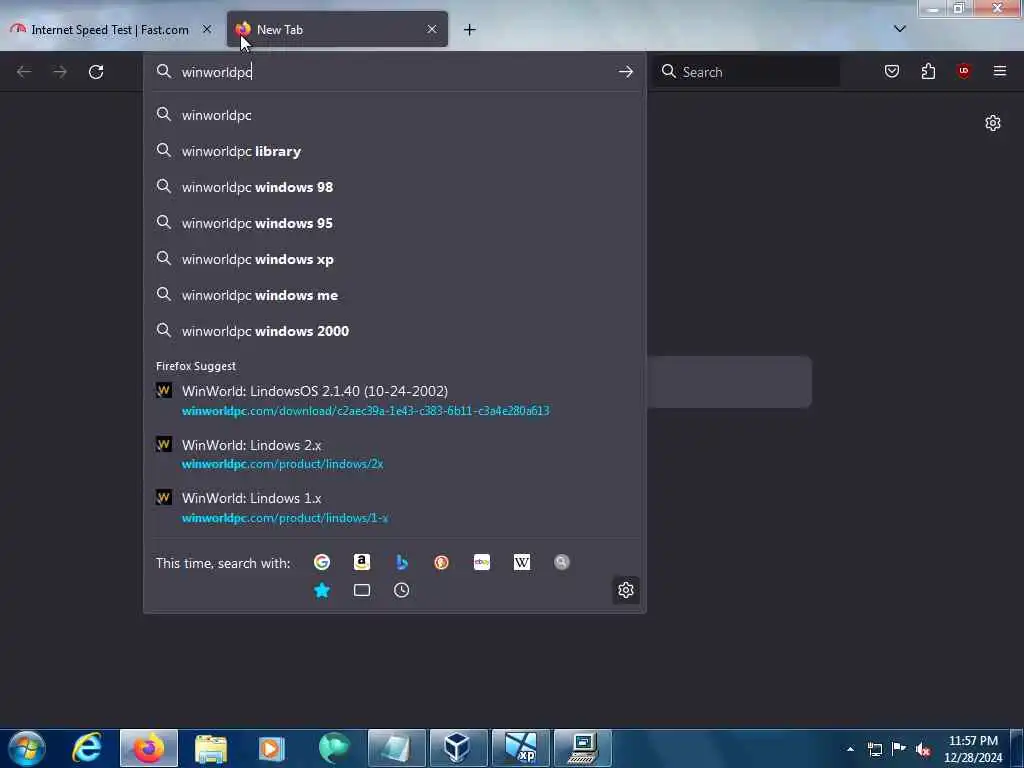Open the Extensions puzzle icon

click(x=928, y=72)
